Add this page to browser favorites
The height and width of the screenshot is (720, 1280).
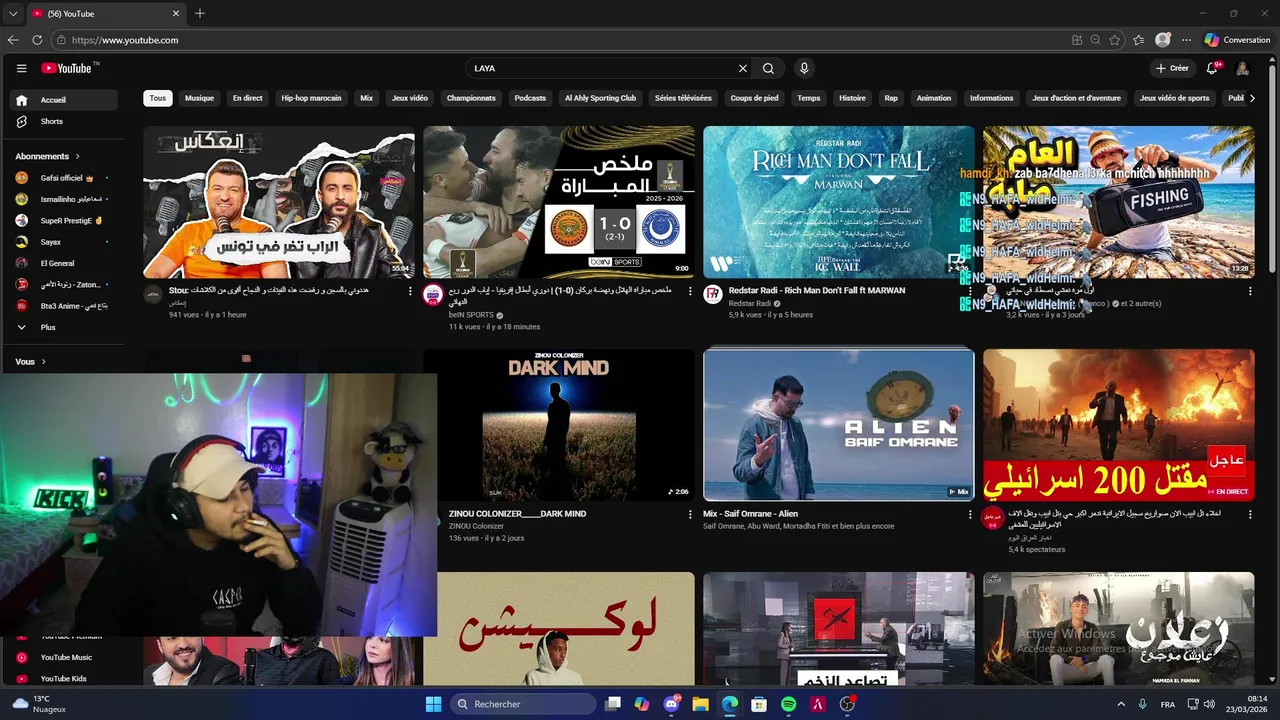(x=1115, y=40)
